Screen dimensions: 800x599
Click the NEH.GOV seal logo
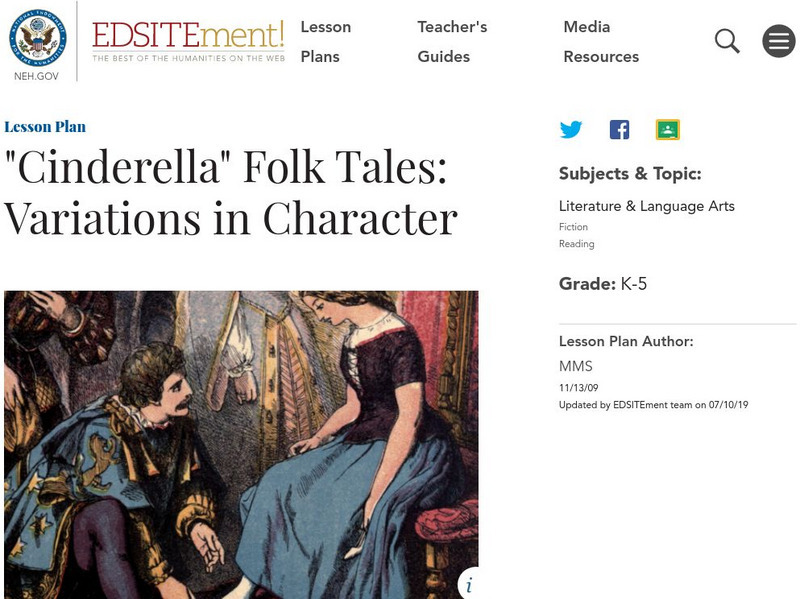coord(39,36)
